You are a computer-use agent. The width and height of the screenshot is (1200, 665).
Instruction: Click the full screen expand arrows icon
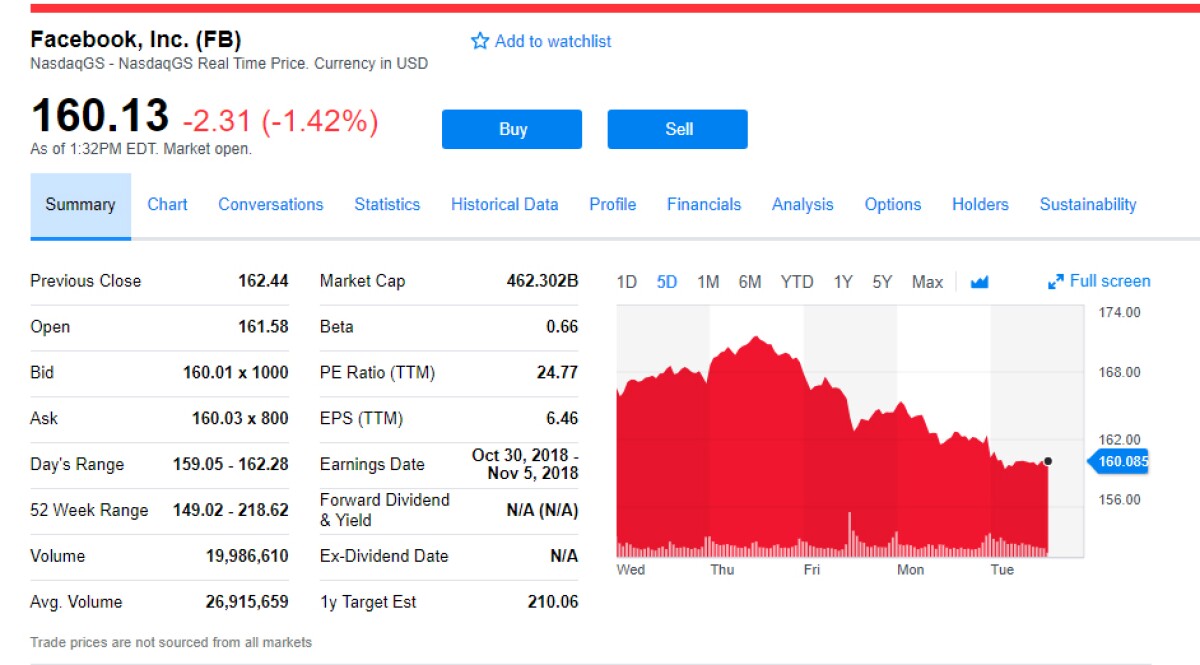click(1055, 282)
